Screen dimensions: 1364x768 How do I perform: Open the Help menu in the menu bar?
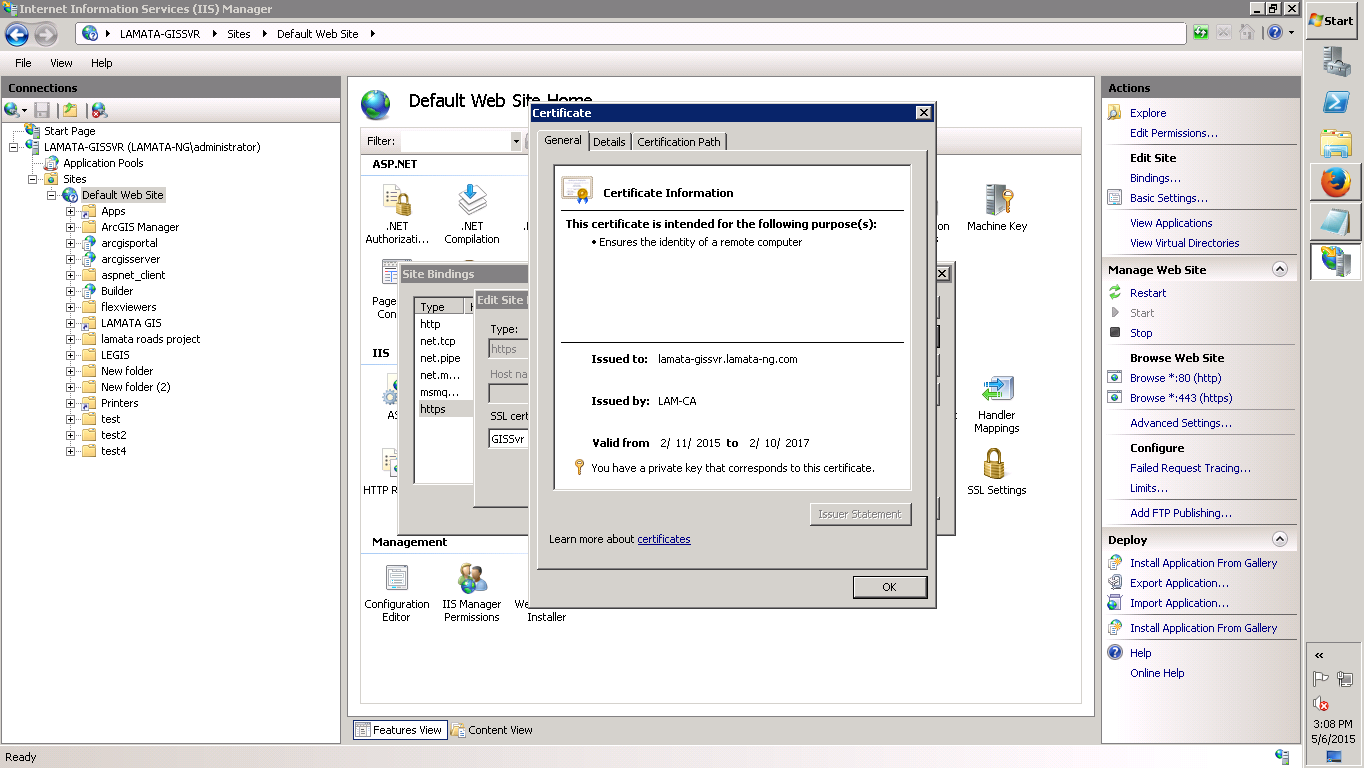(102, 63)
